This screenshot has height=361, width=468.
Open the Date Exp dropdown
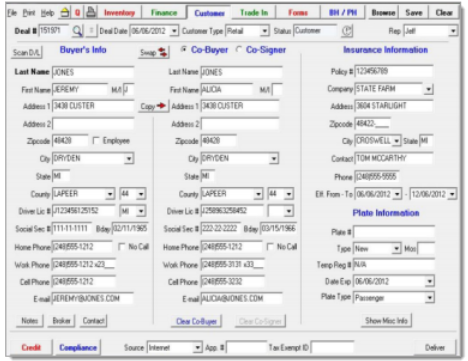(430, 281)
